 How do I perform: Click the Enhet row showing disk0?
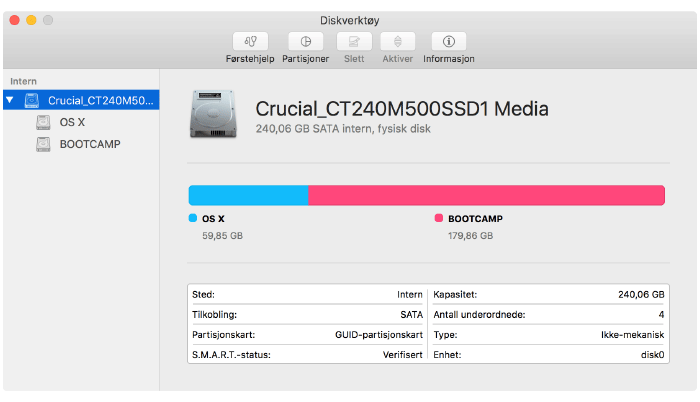(x=548, y=355)
